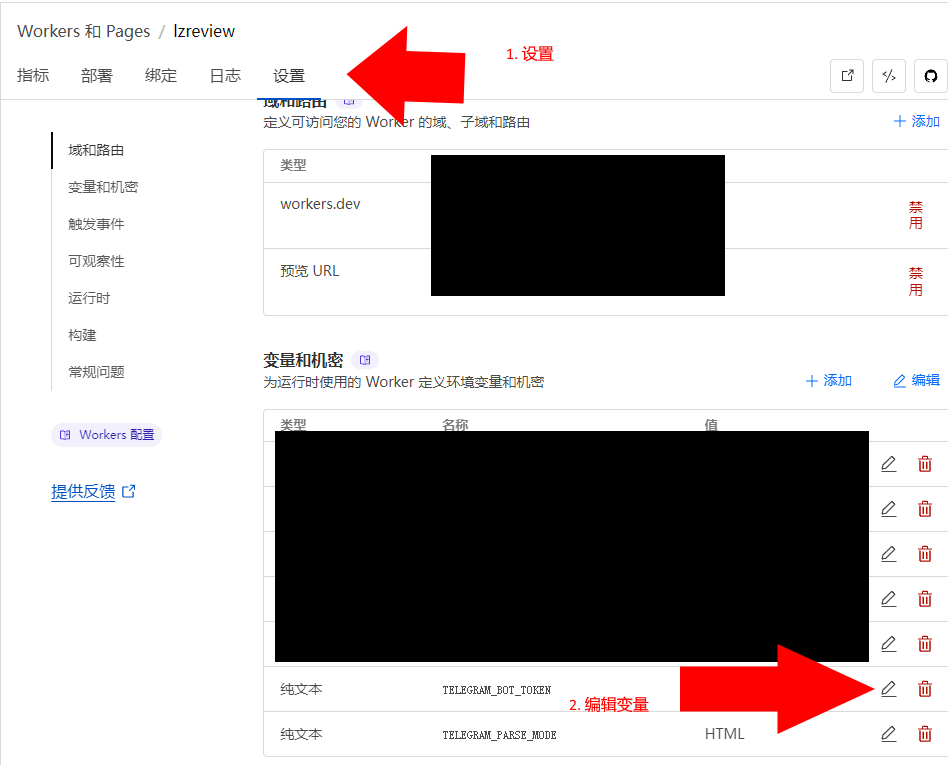Click the 纯文本 type in the TELEGRAM_PARSE_MODE row
The height and width of the screenshot is (765, 948).
[x=301, y=734]
